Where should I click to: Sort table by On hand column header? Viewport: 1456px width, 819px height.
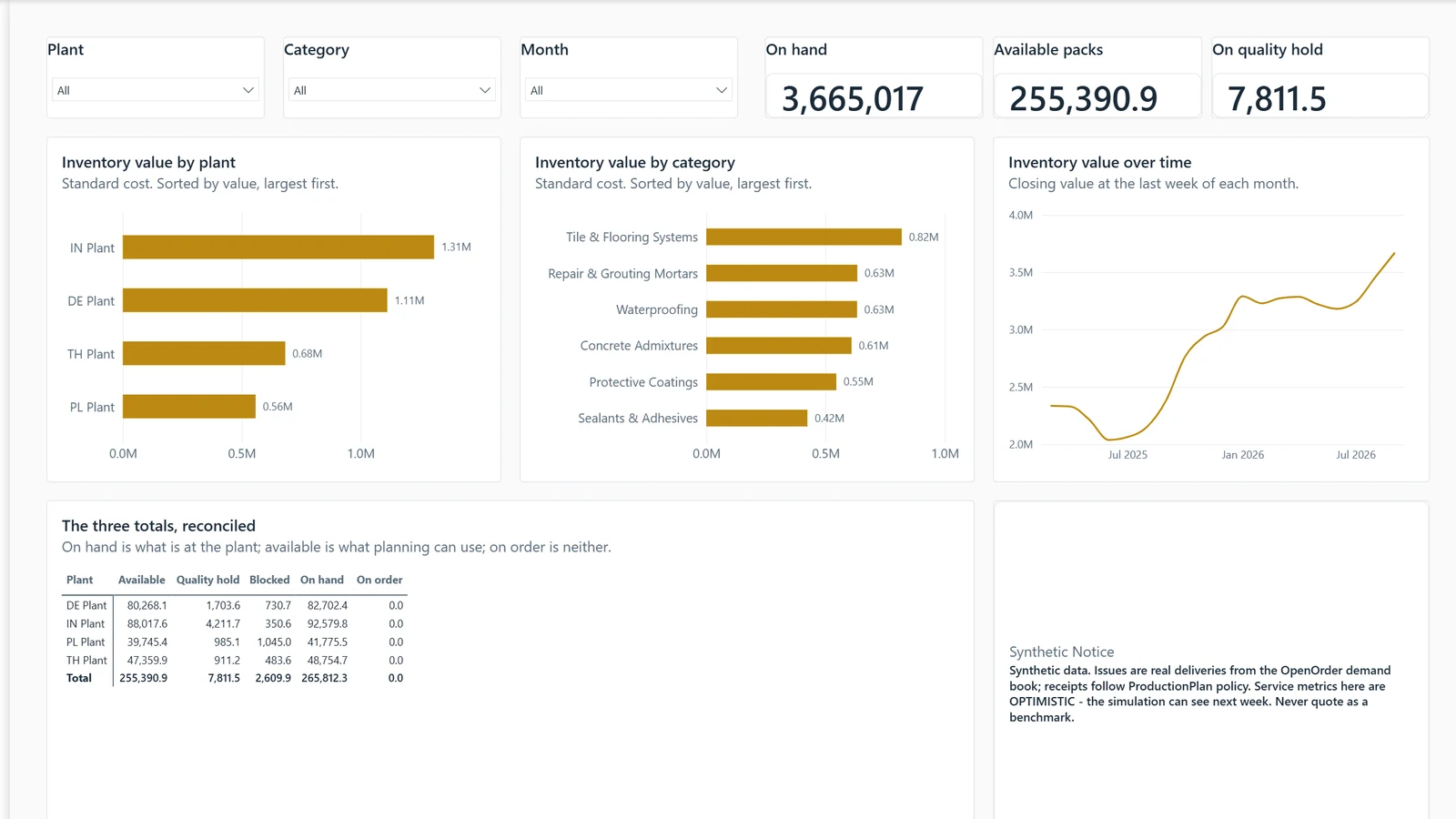(322, 580)
